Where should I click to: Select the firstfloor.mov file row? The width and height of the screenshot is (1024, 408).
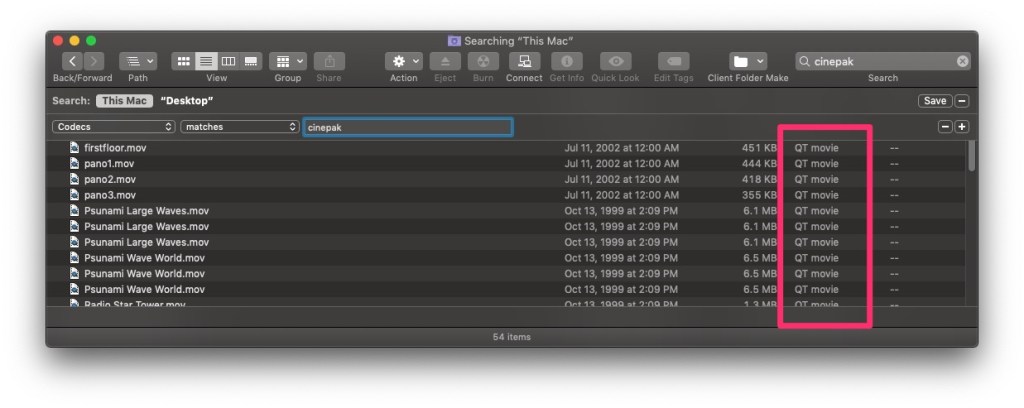tap(115, 148)
